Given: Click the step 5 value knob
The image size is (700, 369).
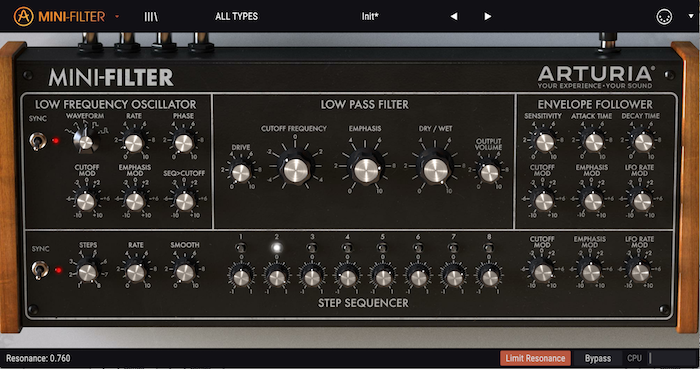Looking at the screenshot, I should coord(383,278).
